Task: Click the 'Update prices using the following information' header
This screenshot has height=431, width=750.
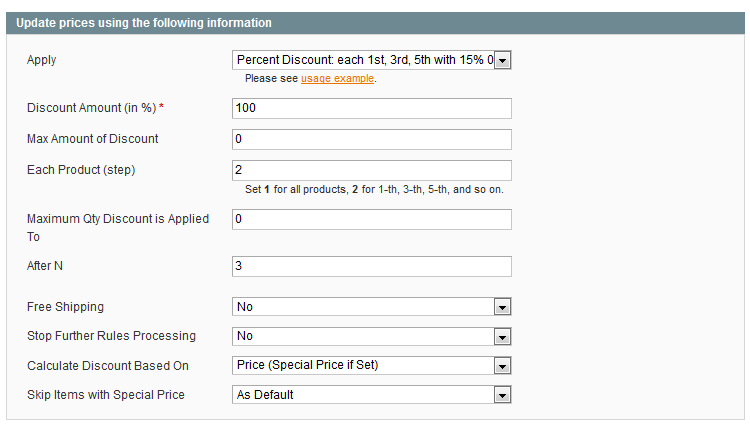Action: pyautogui.click(x=143, y=22)
